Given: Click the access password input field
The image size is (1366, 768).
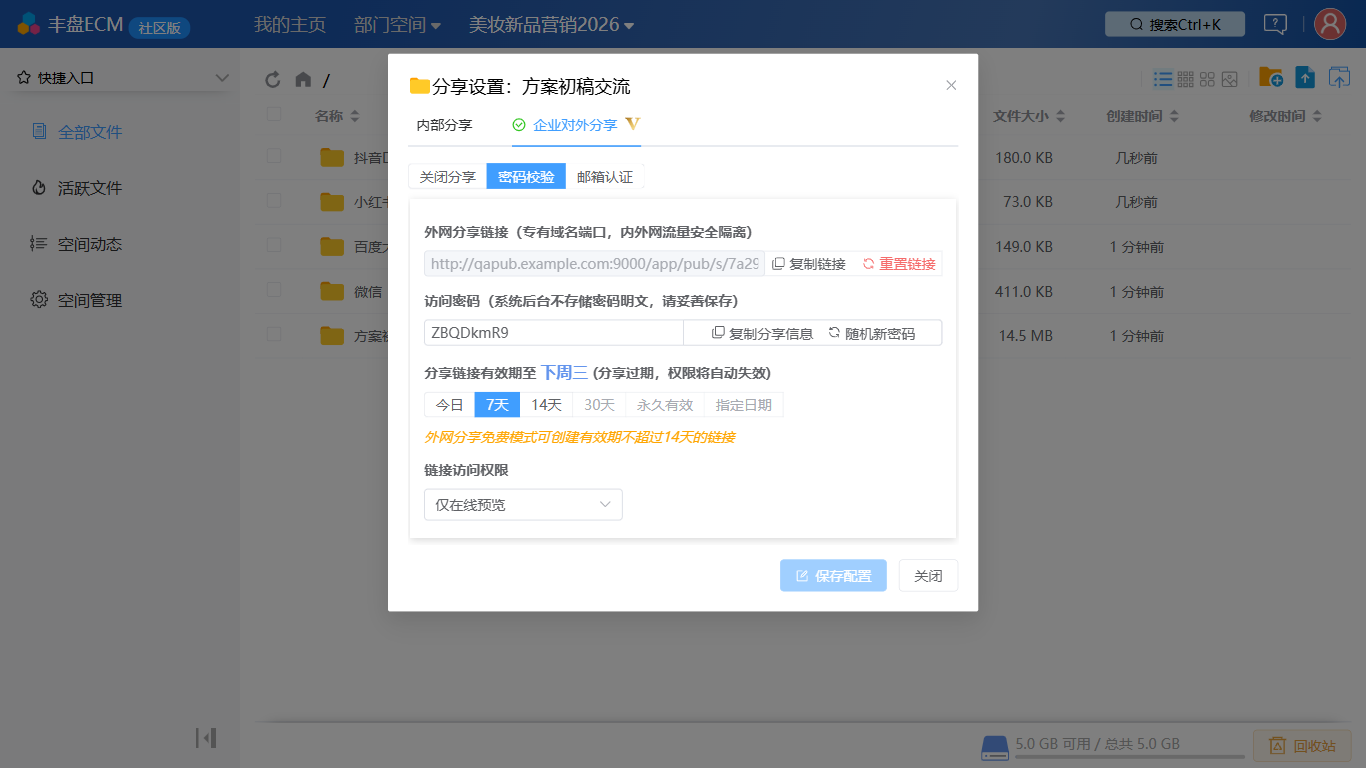Looking at the screenshot, I should (x=554, y=333).
